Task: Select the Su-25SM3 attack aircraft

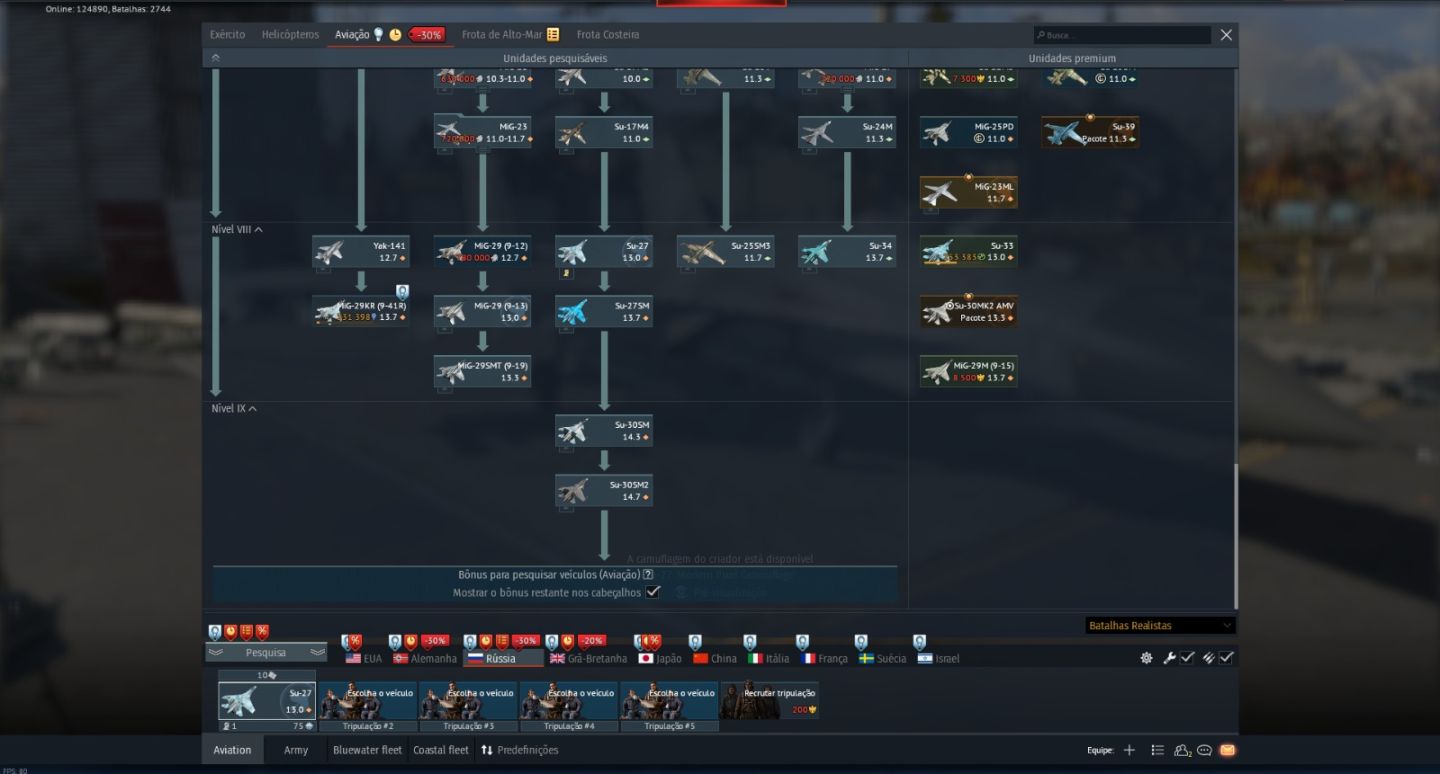Action: pyautogui.click(x=726, y=251)
